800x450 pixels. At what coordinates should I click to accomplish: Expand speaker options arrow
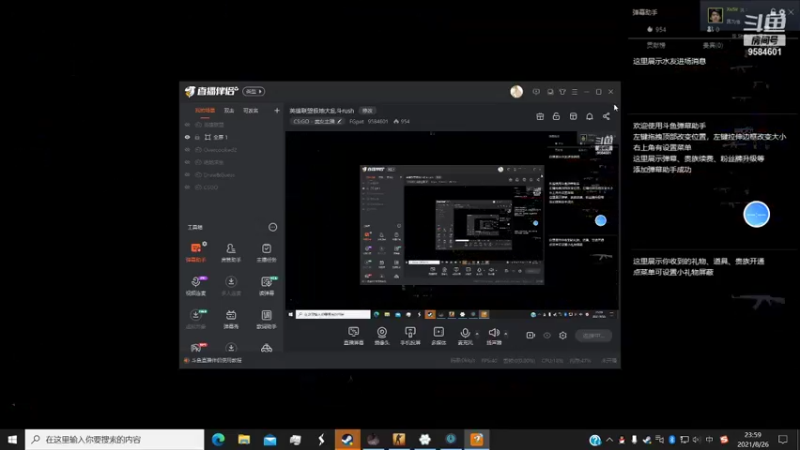click(x=506, y=334)
